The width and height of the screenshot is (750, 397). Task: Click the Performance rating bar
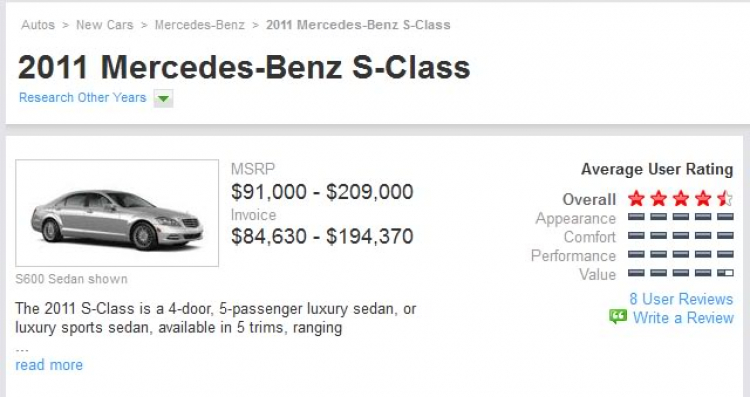(x=681, y=254)
